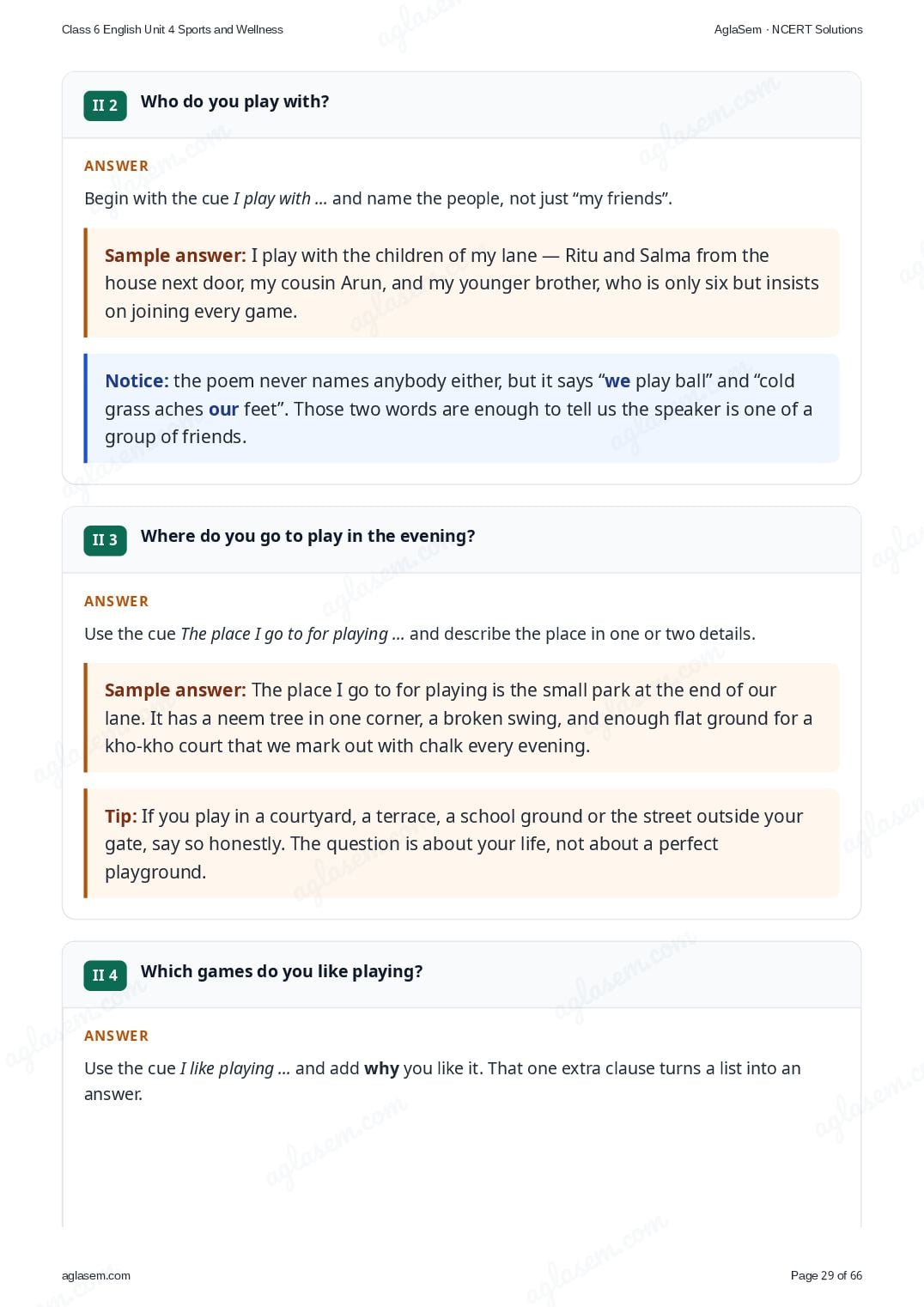924x1307 pixels.
Task: Click the 'Page 29 of 66' indicator
Action: tap(826, 1275)
